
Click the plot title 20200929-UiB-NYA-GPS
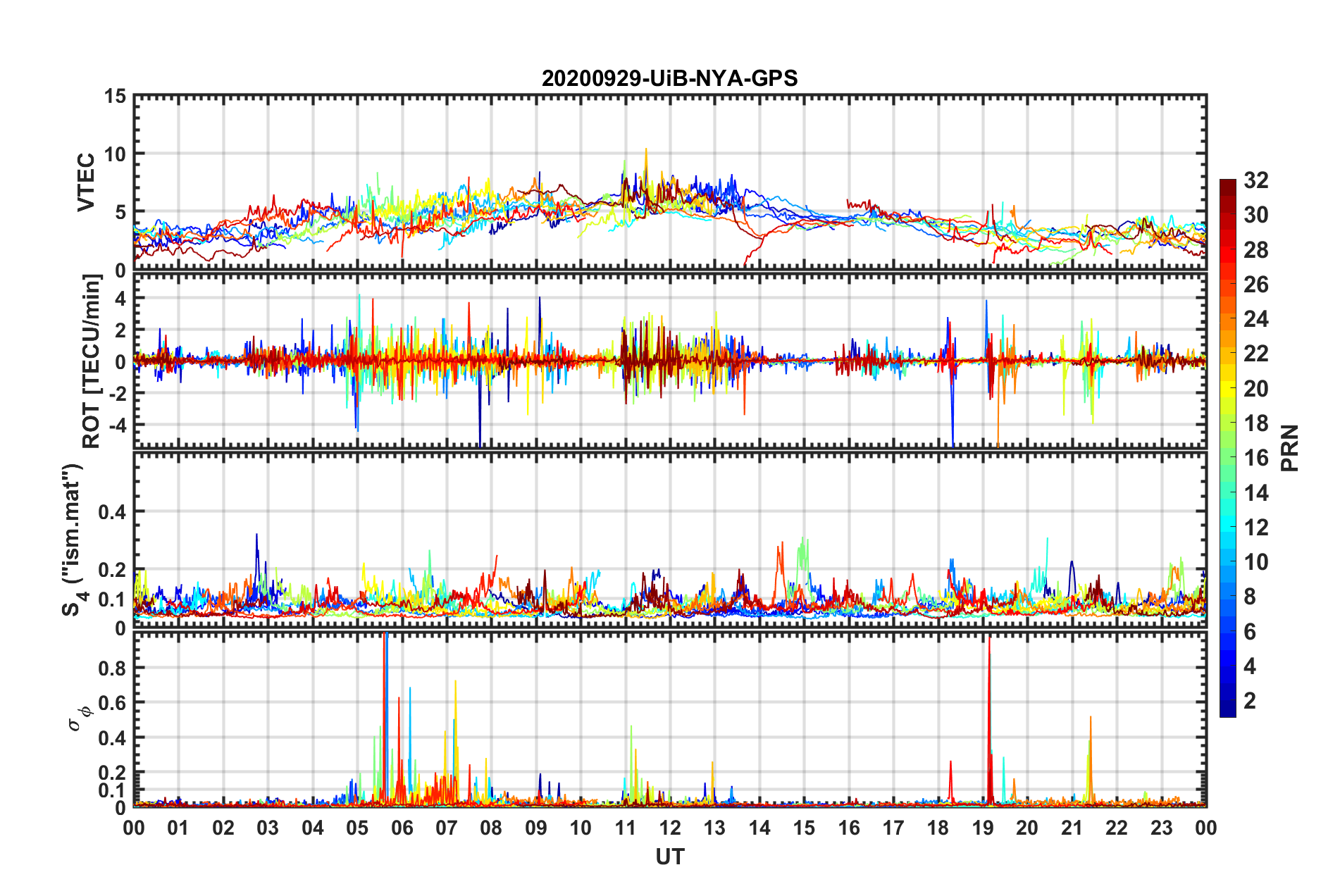tap(669, 77)
